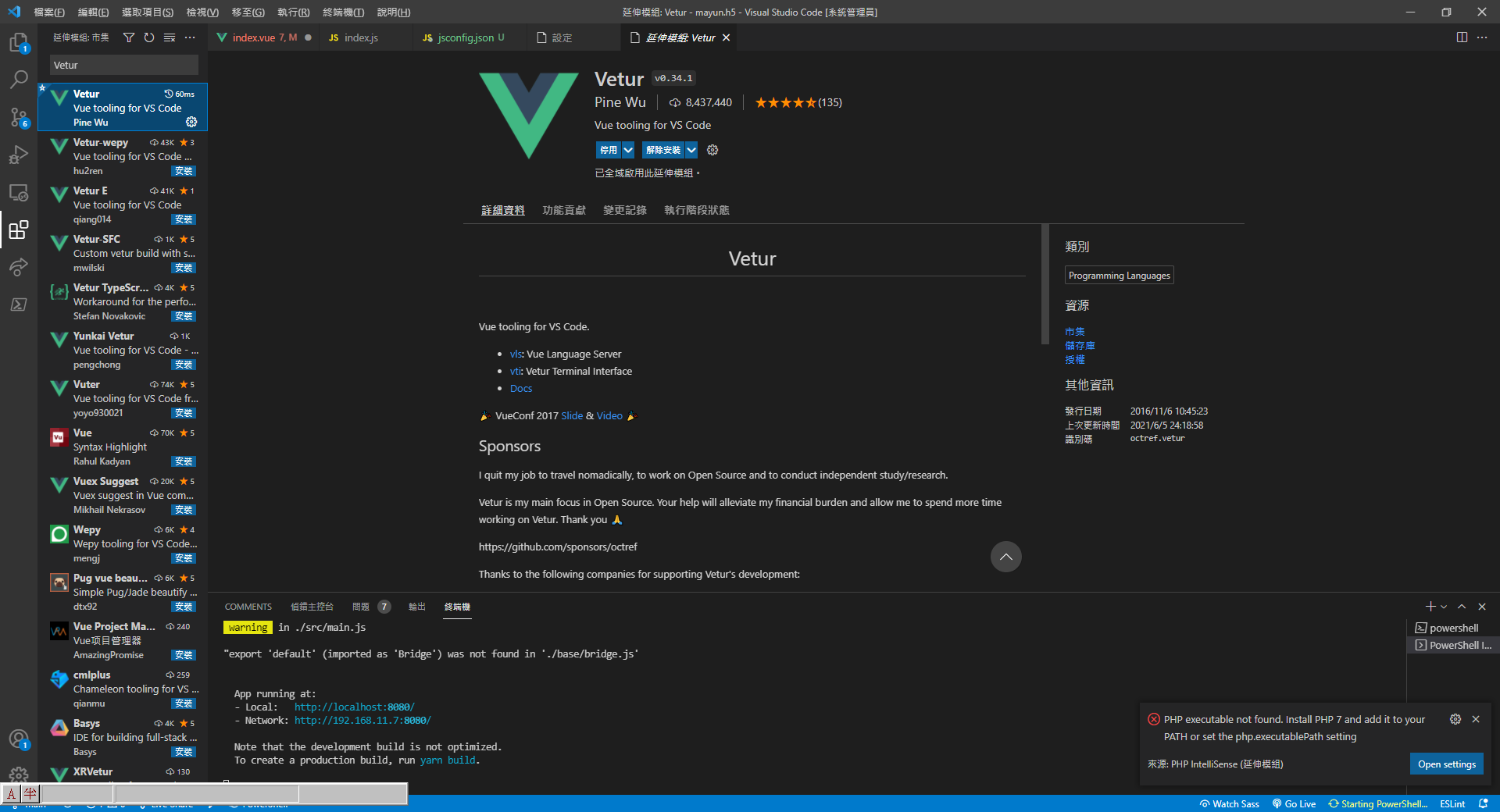Click the split editor icon
The width and height of the screenshot is (1500, 812).
[1462, 37]
